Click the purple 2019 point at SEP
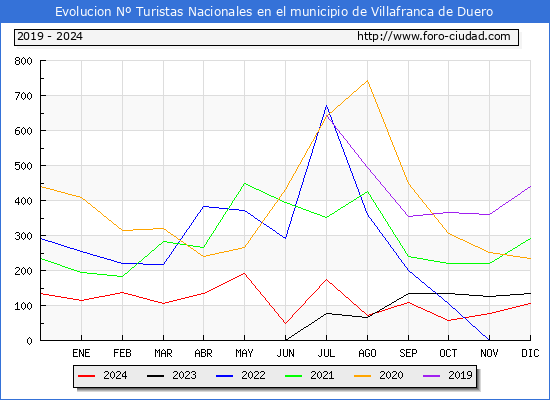The width and height of the screenshot is (550, 400). point(408,216)
